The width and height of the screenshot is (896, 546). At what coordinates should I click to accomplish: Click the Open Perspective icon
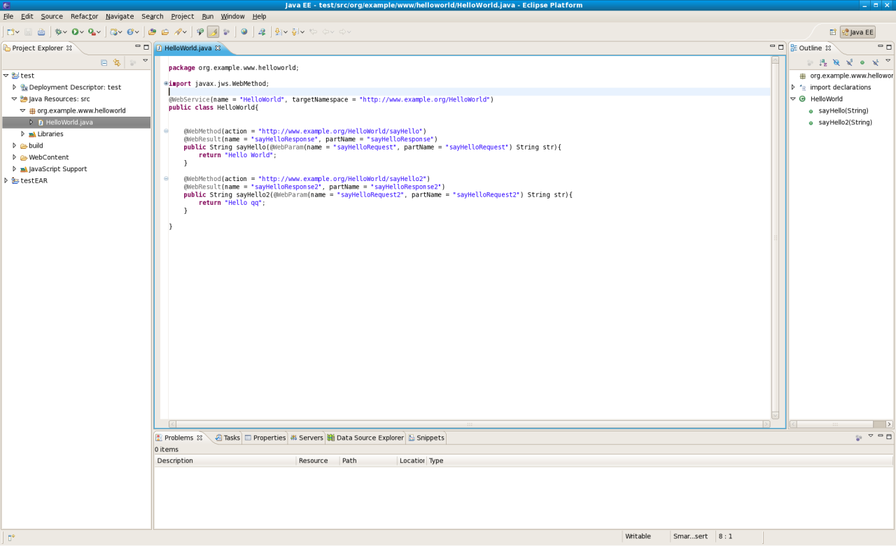point(832,32)
